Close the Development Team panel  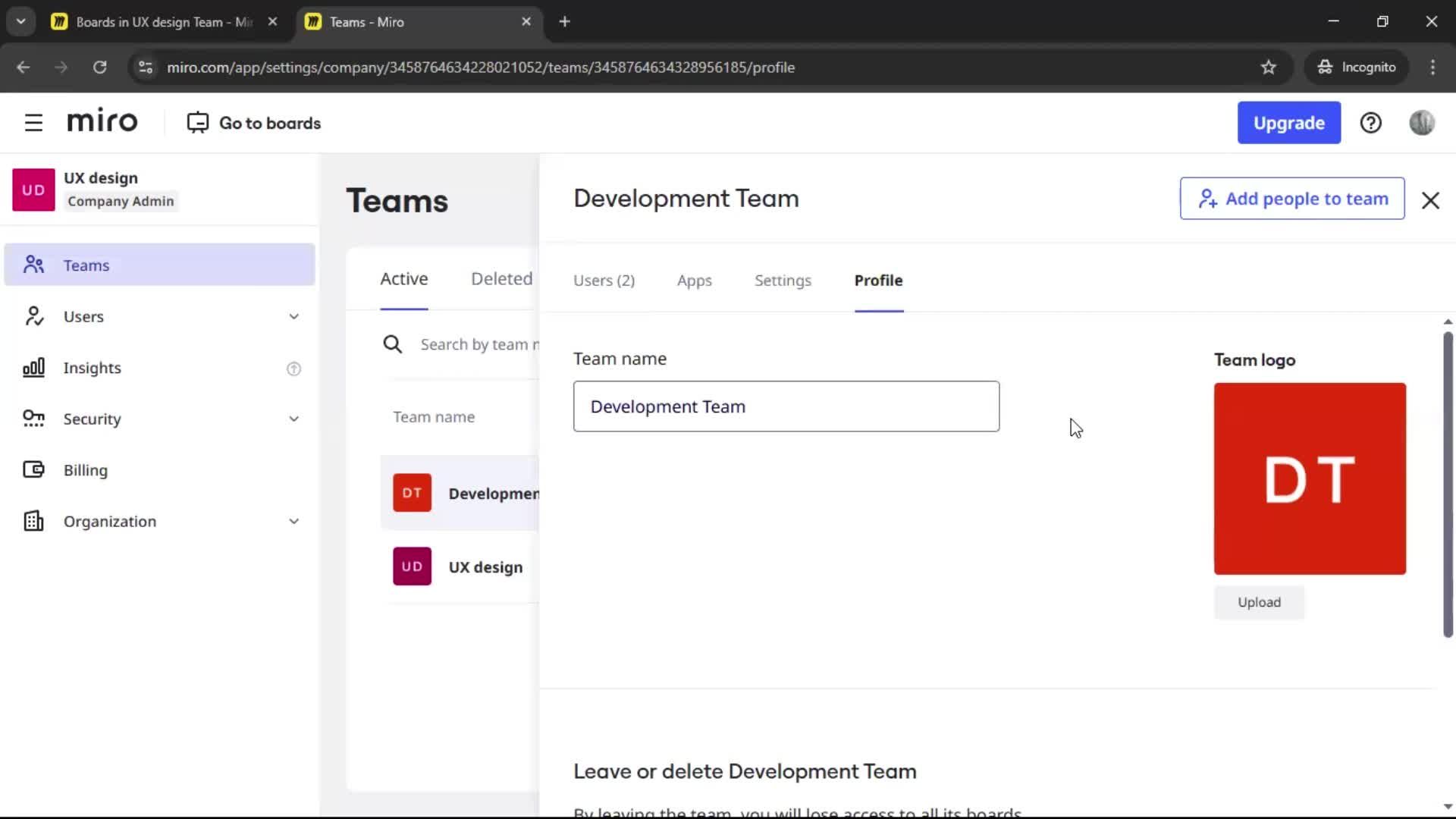click(1430, 200)
